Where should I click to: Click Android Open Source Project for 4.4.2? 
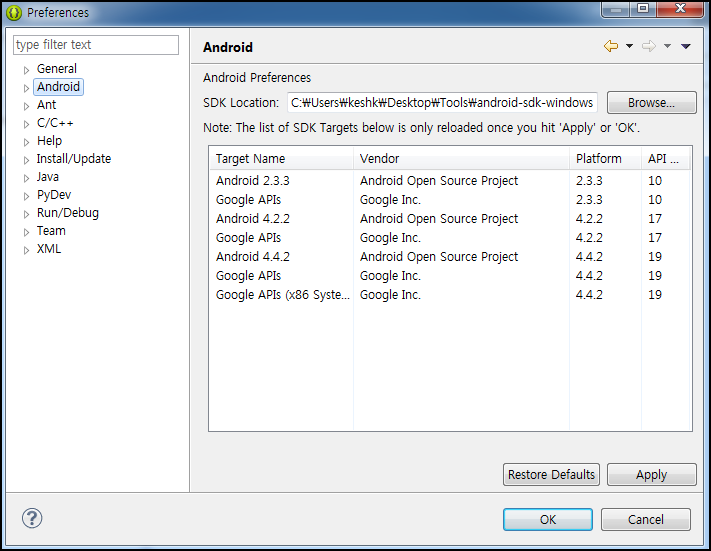click(438, 257)
